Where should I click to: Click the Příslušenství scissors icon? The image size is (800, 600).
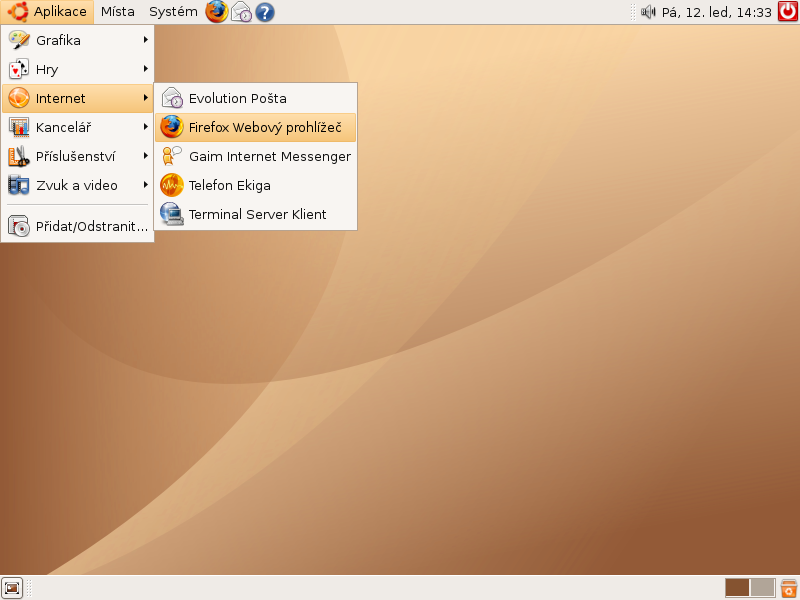pos(19,156)
